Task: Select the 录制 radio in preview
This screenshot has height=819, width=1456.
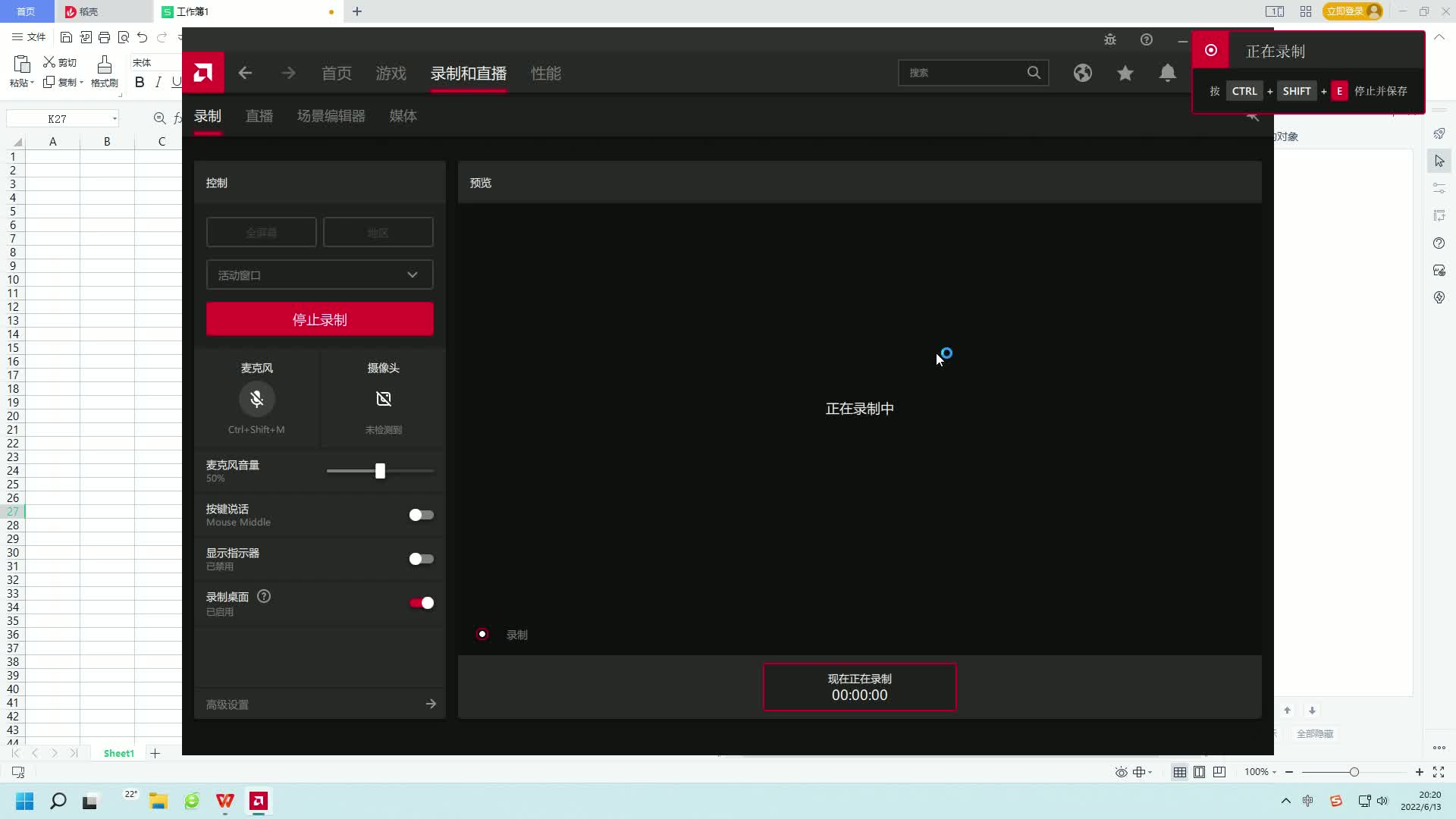Action: [x=482, y=634]
